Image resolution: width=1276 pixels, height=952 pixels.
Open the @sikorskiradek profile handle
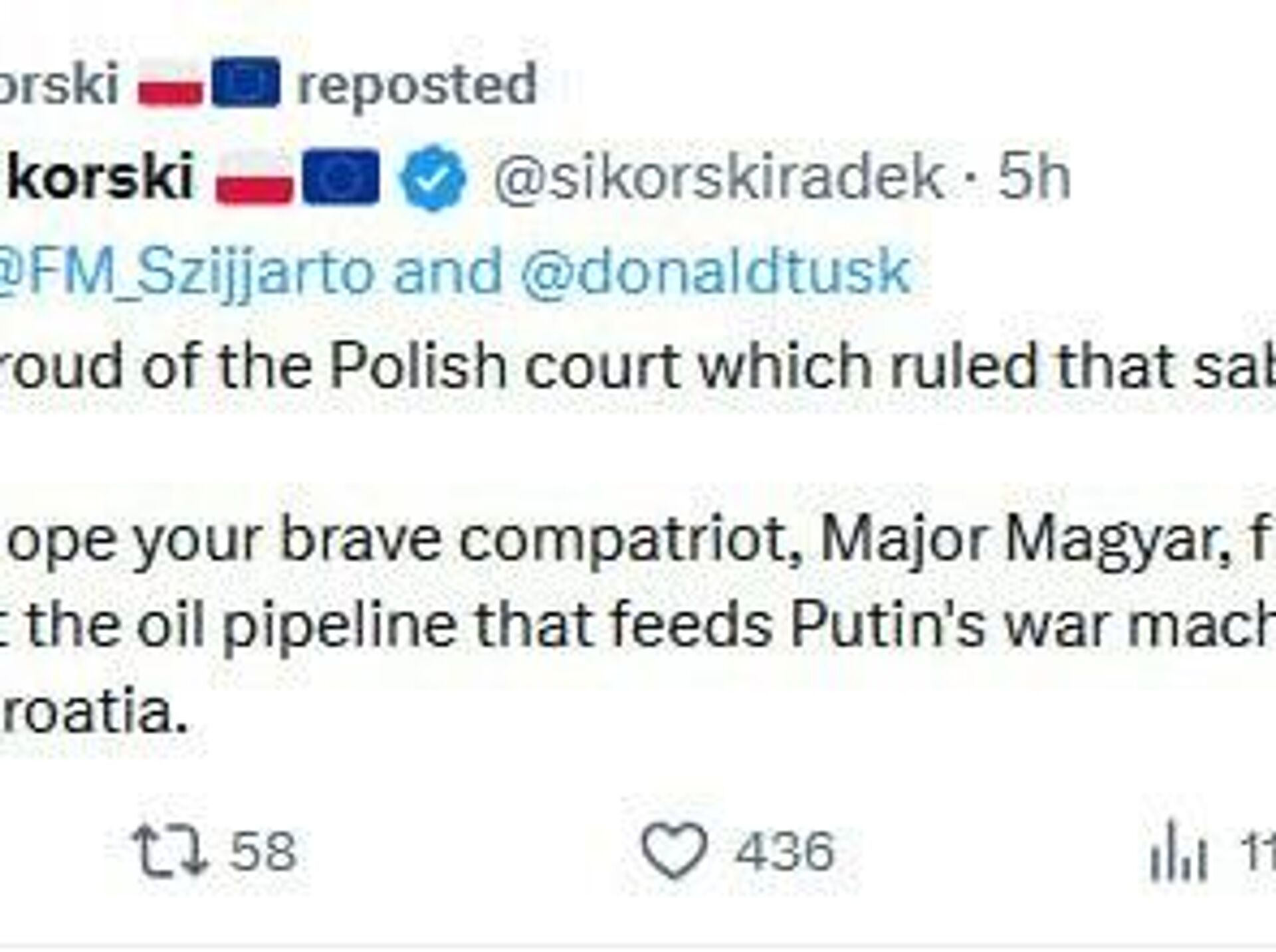point(718,177)
